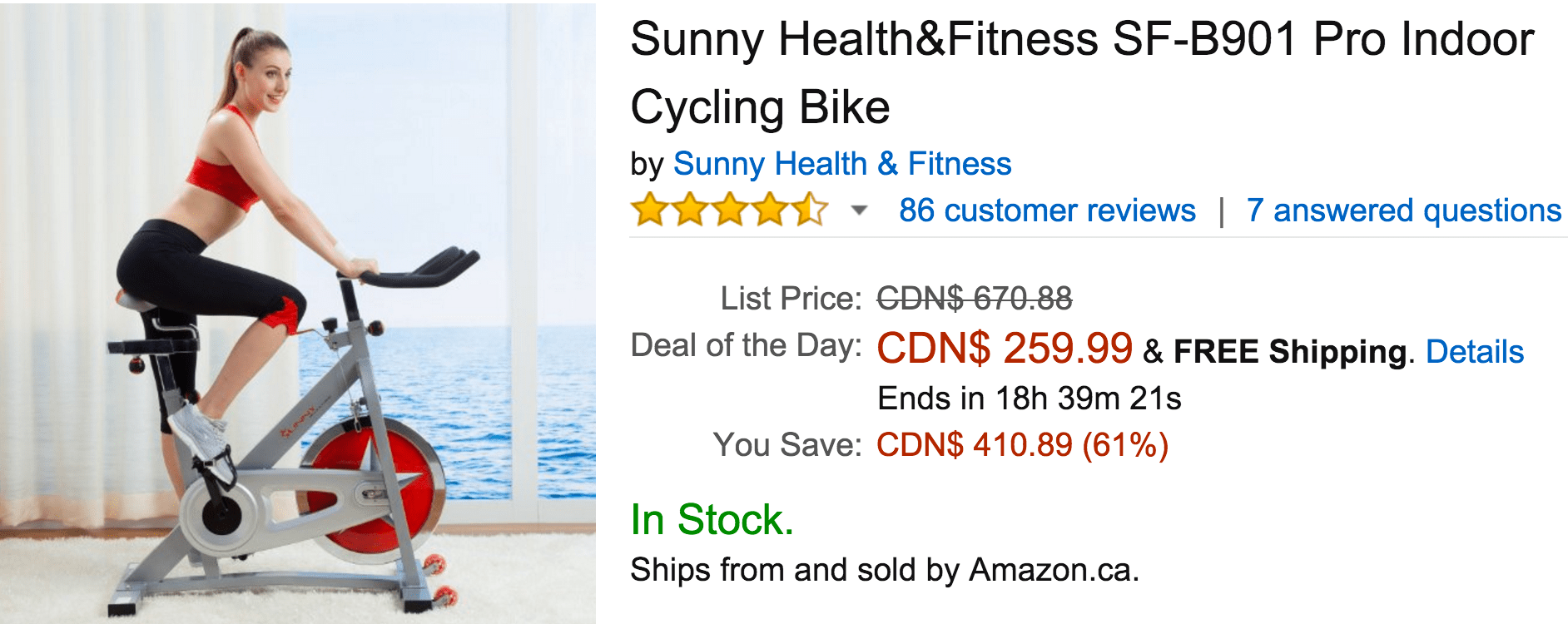
Task: Click the third star of the rating
Action: tap(730, 211)
